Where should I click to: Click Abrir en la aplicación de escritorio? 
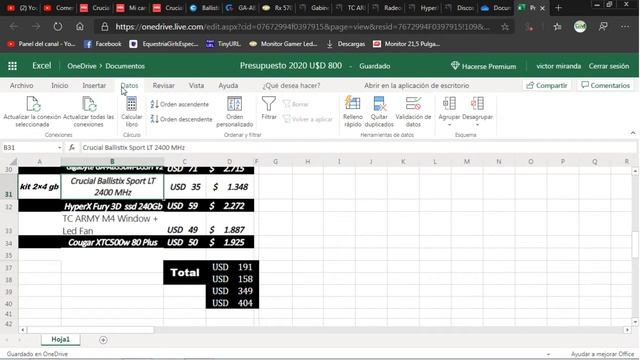click(417, 85)
